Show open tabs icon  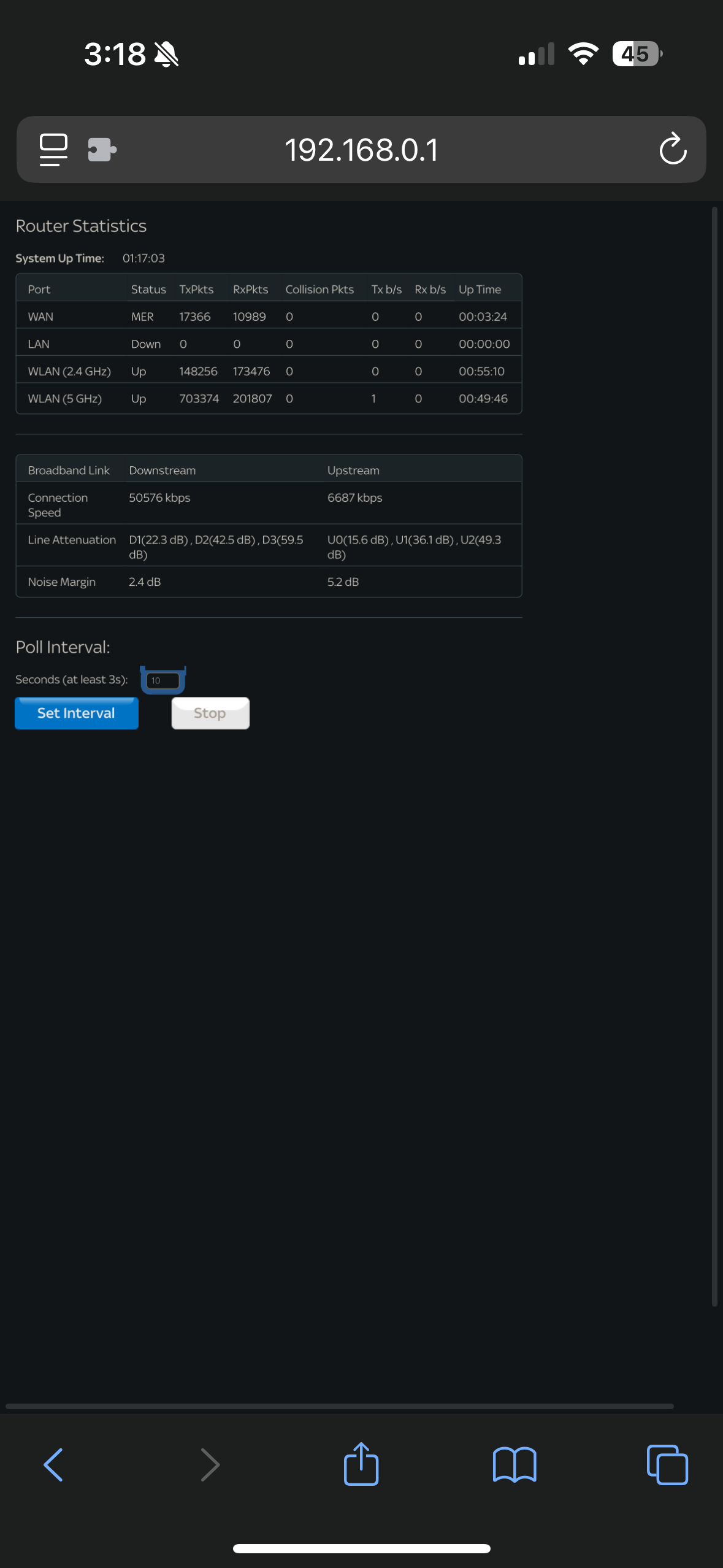[667, 1465]
